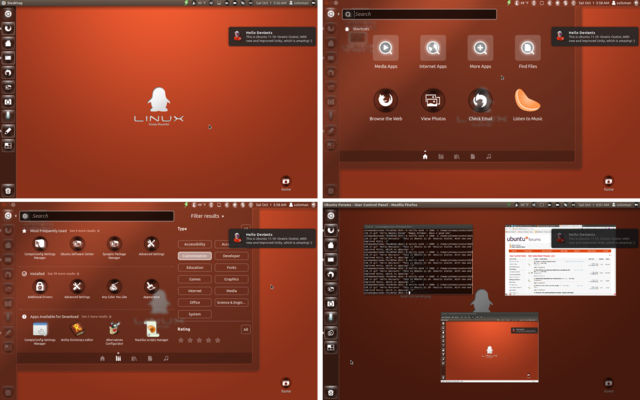The height and width of the screenshot is (400, 640).
Task: Open the Check Email icon
Action: click(x=480, y=100)
